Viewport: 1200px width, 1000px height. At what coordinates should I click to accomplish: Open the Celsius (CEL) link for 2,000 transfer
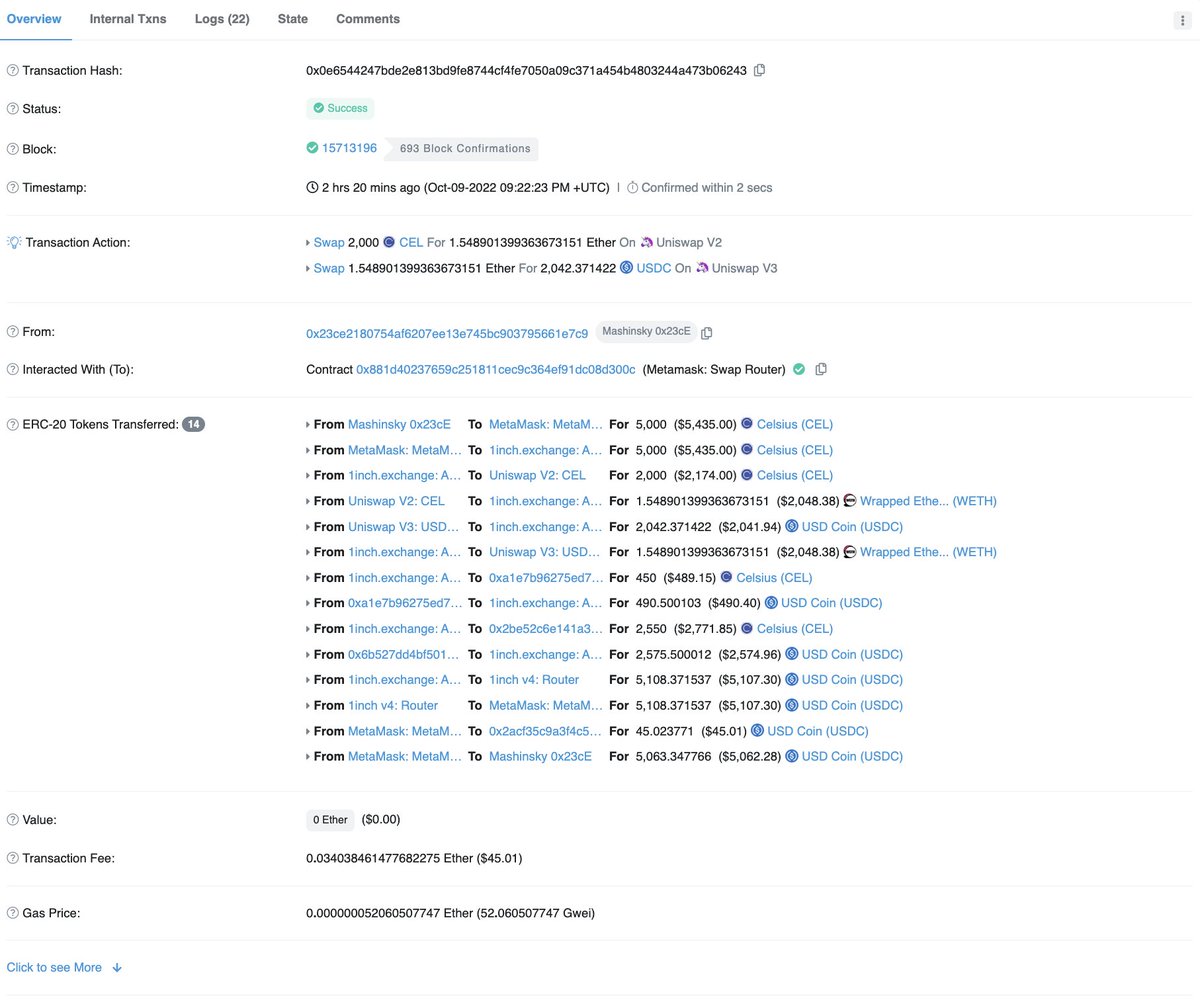pyautogui.click(x=795, y=475)
